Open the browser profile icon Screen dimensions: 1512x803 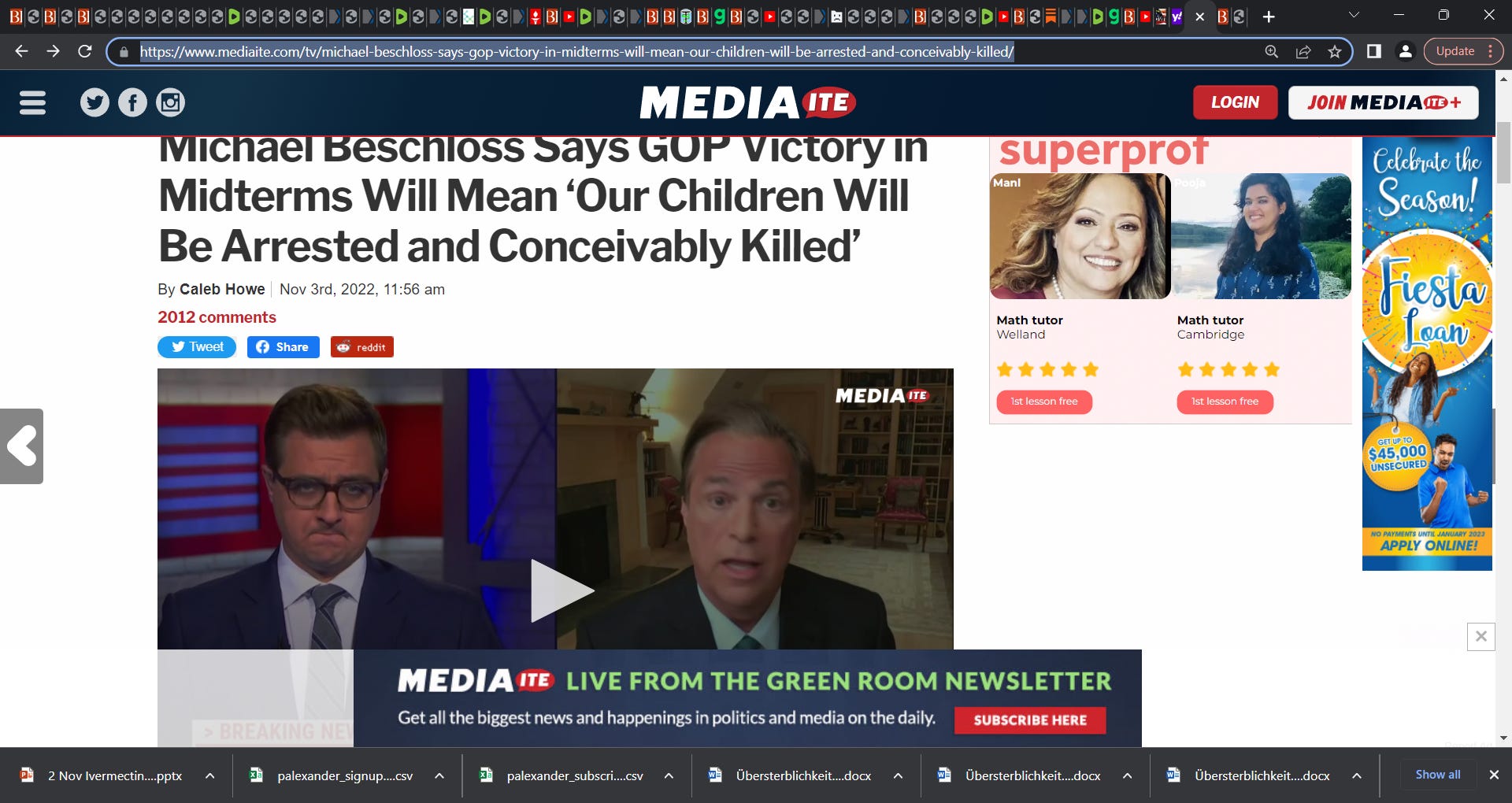[1405, 51]
